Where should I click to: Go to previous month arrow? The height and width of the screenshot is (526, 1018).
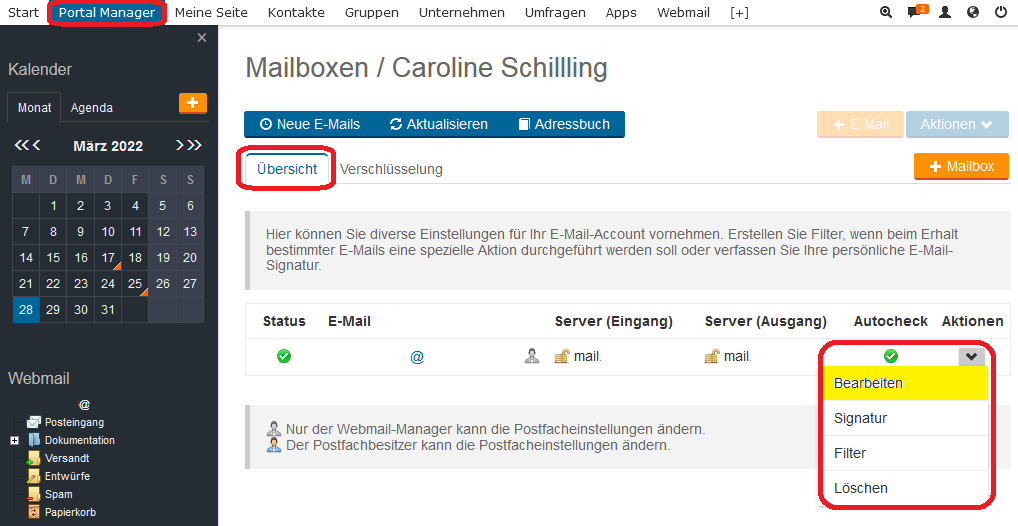pos(36,145)
